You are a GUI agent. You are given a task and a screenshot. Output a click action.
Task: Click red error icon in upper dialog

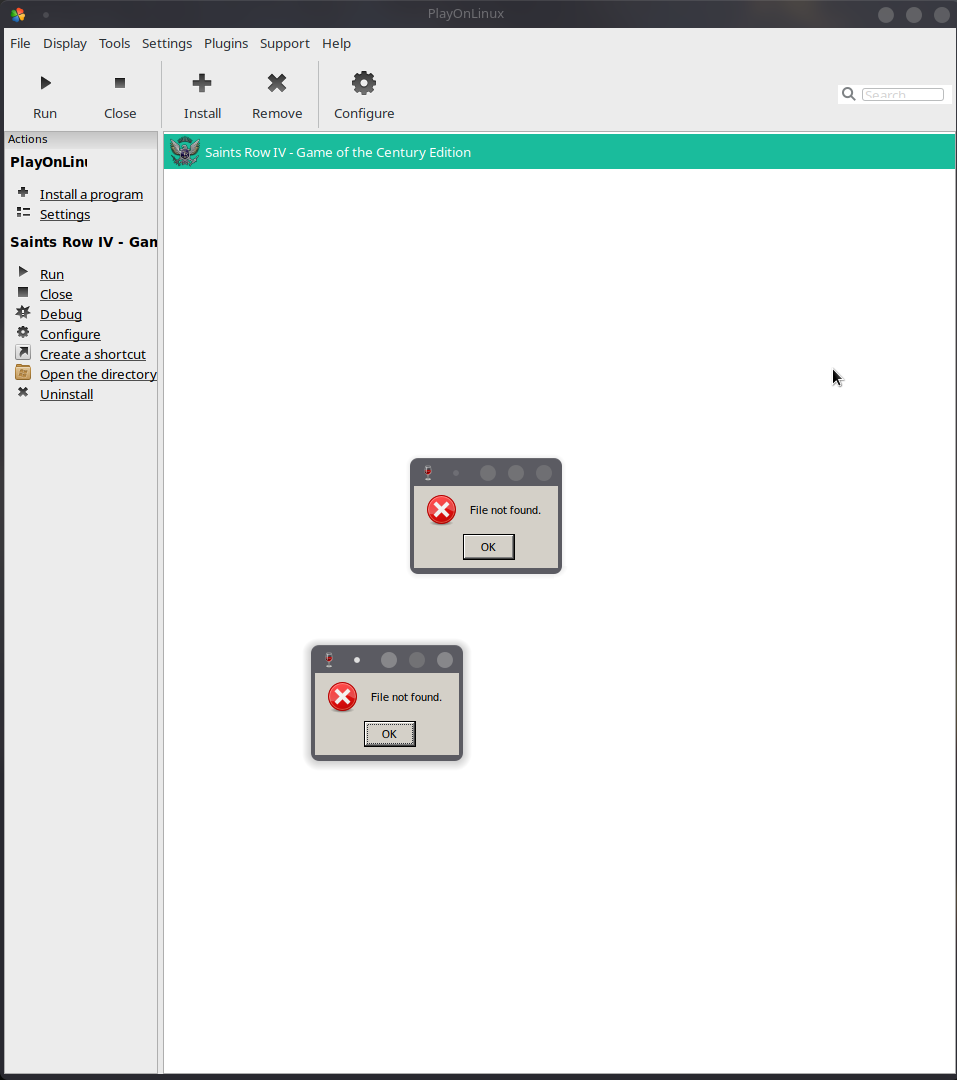pyautogui.click(x=441, y=510)
